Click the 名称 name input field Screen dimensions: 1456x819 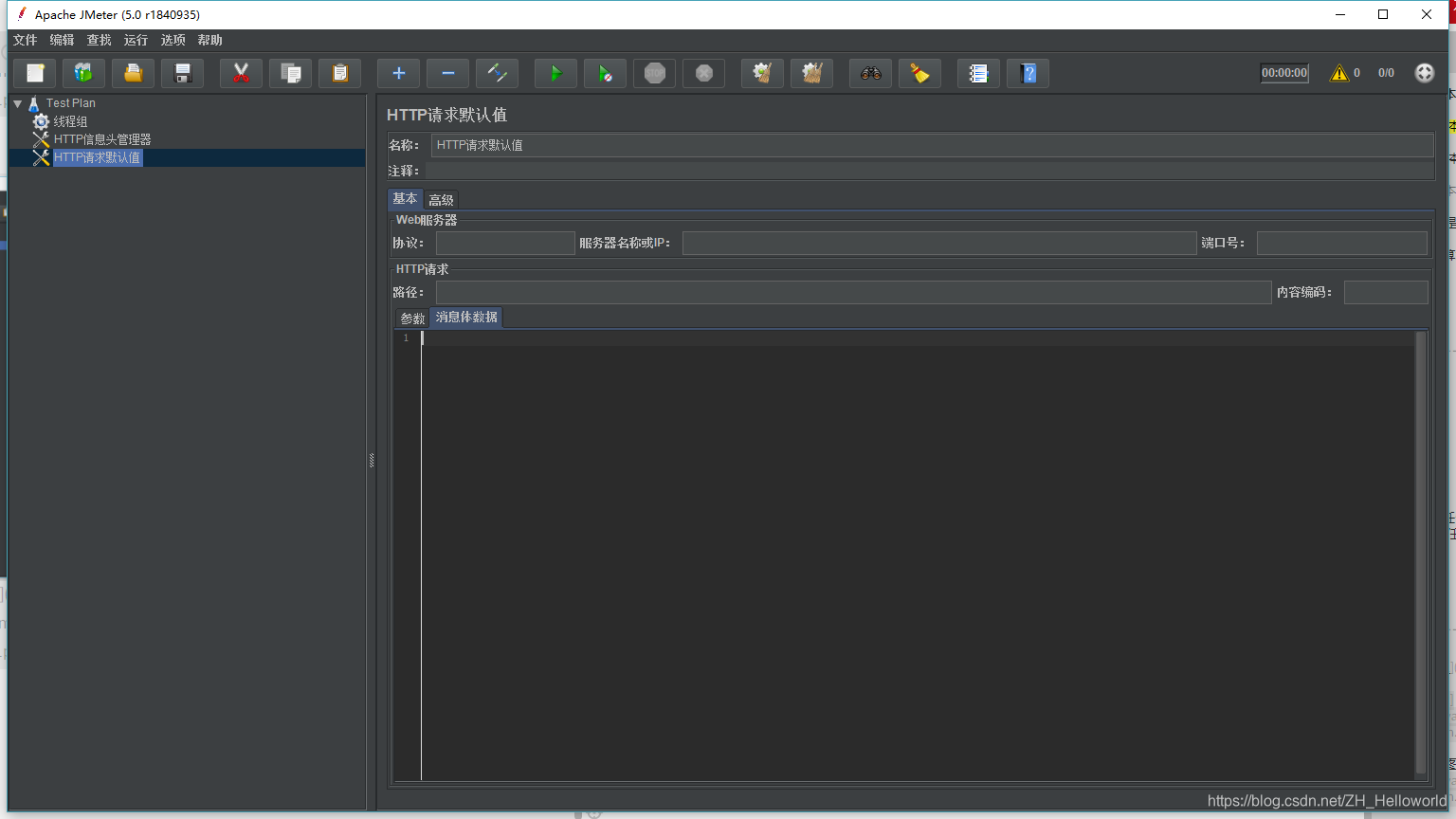coord(932,145)
